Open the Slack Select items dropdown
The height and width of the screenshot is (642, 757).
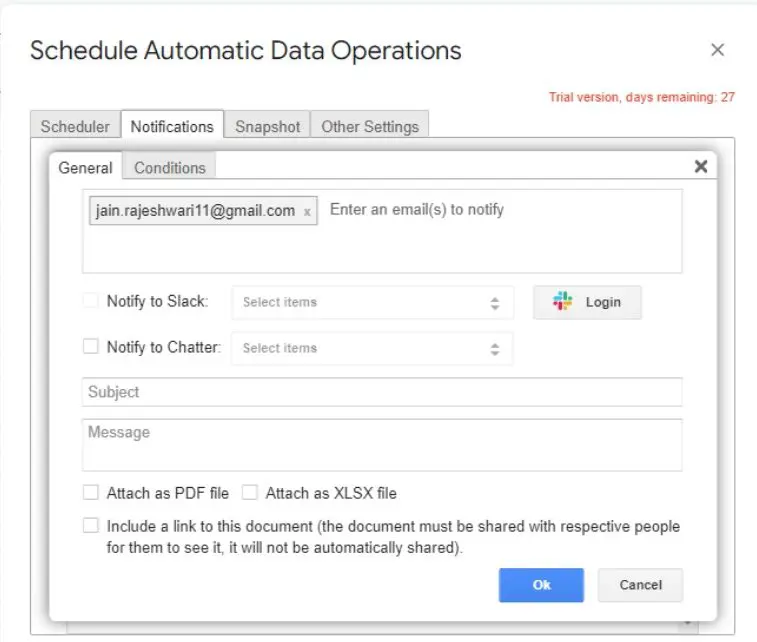[x=372, y=302]
